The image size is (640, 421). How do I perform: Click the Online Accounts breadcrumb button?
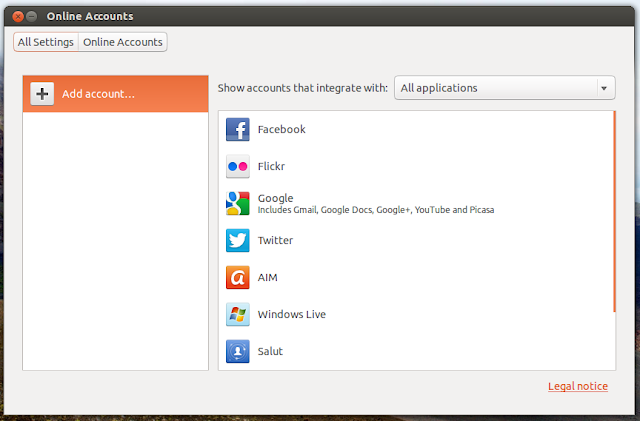click(x=122, y=42)
